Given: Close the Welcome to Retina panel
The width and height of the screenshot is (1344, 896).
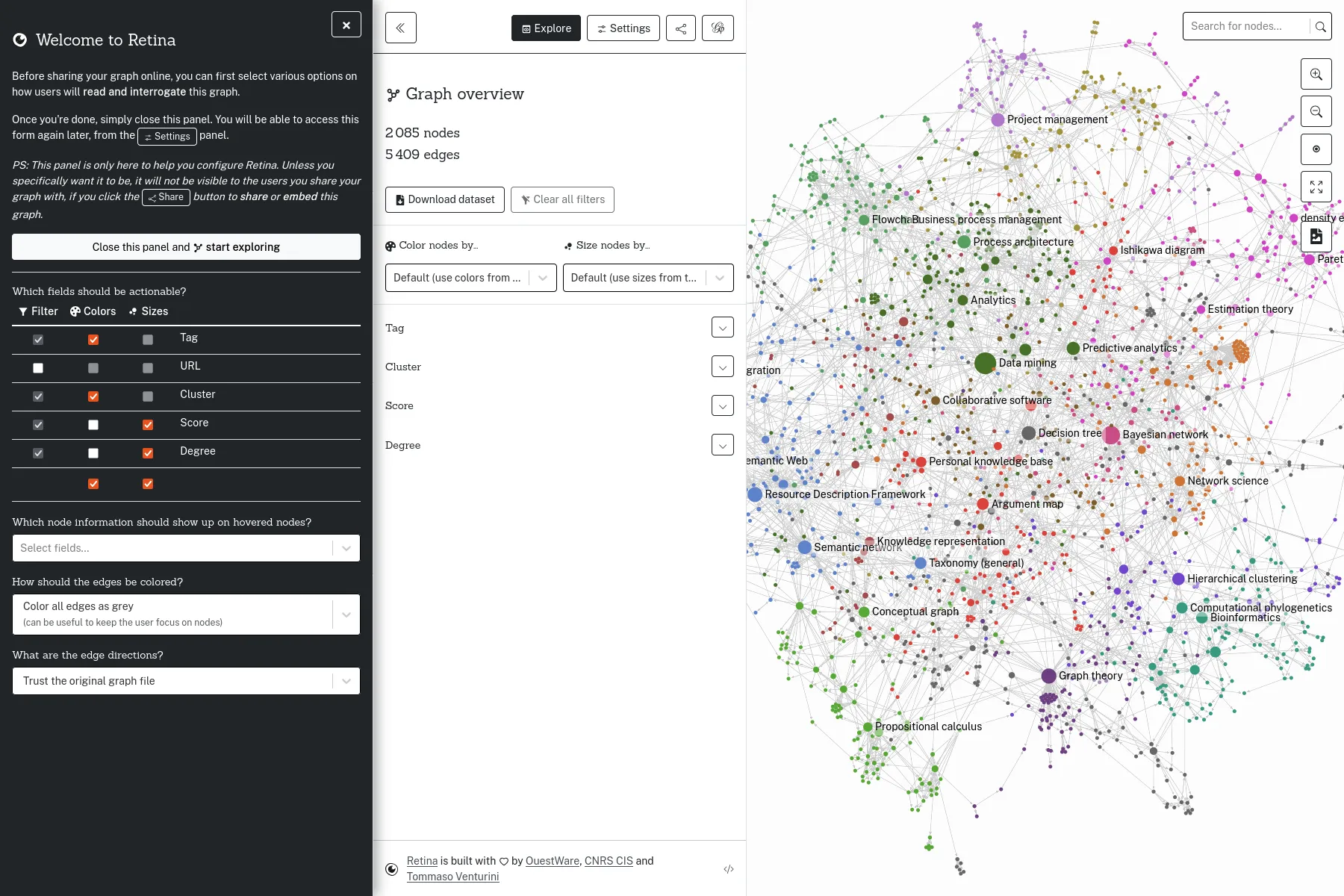Looking at the screenshot, I should point(346,25).
